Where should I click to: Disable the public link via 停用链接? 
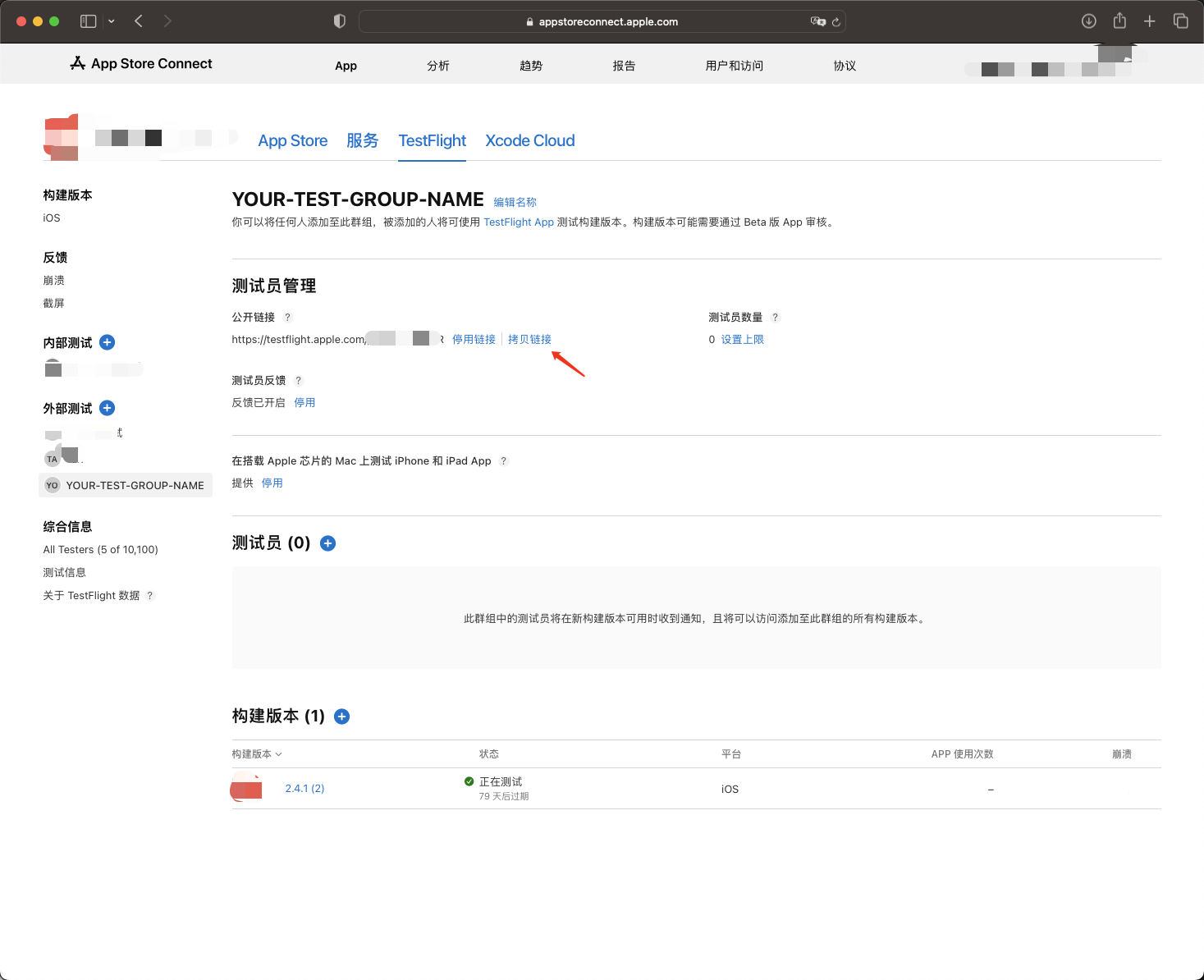(x=474, y=340)
